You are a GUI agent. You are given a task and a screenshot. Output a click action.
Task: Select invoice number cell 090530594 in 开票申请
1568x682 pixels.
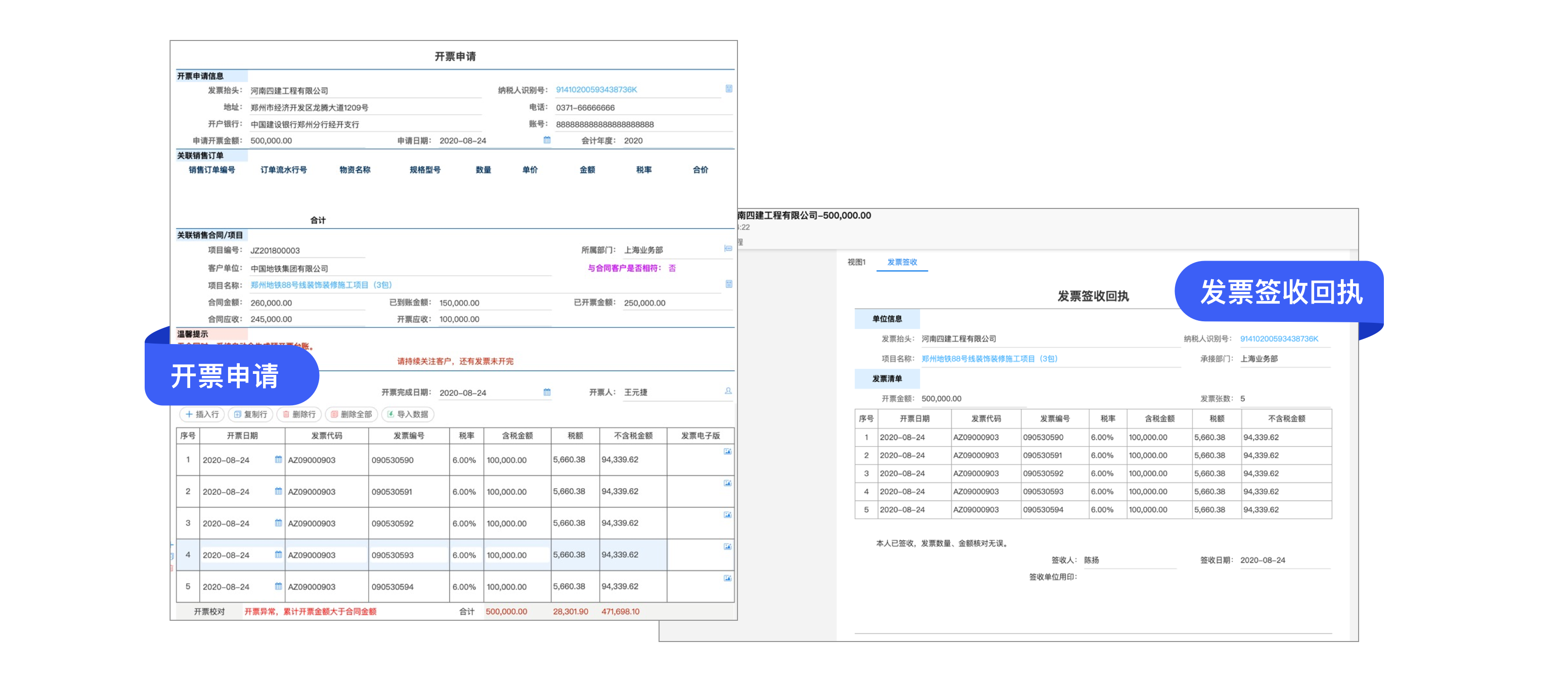408,586
